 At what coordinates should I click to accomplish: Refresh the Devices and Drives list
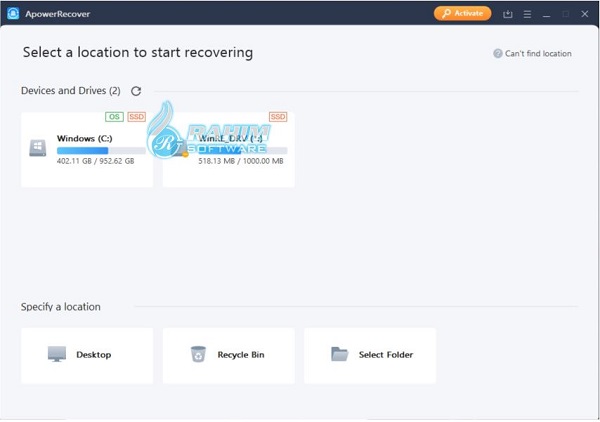pyautogui.click(x=136, y=91)
